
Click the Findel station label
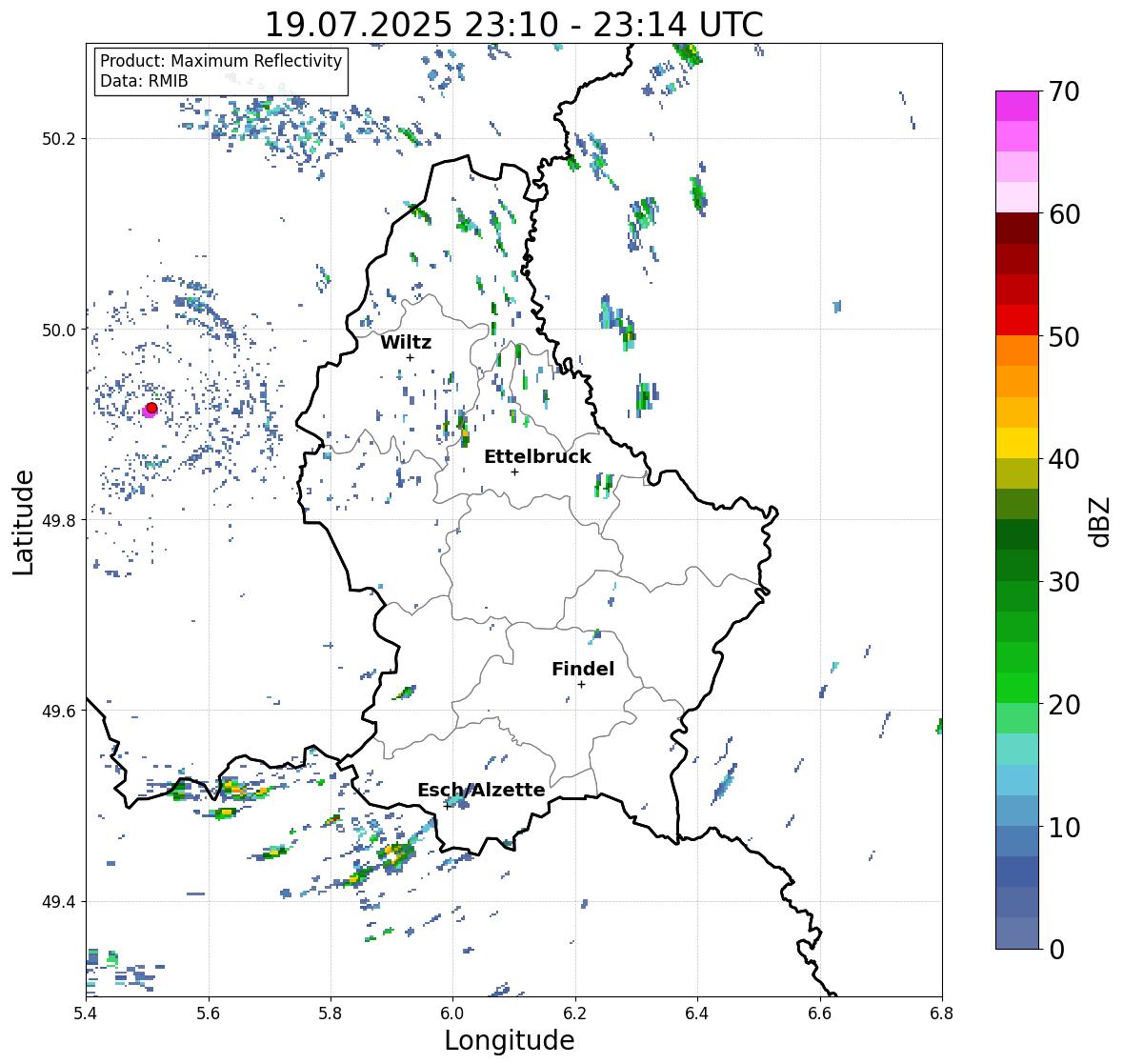pyautogui.click(x=582, y=669)
